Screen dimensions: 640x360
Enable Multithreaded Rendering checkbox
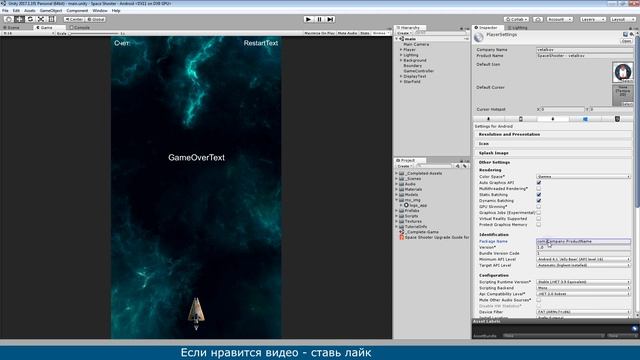click(x=539, y=189)
